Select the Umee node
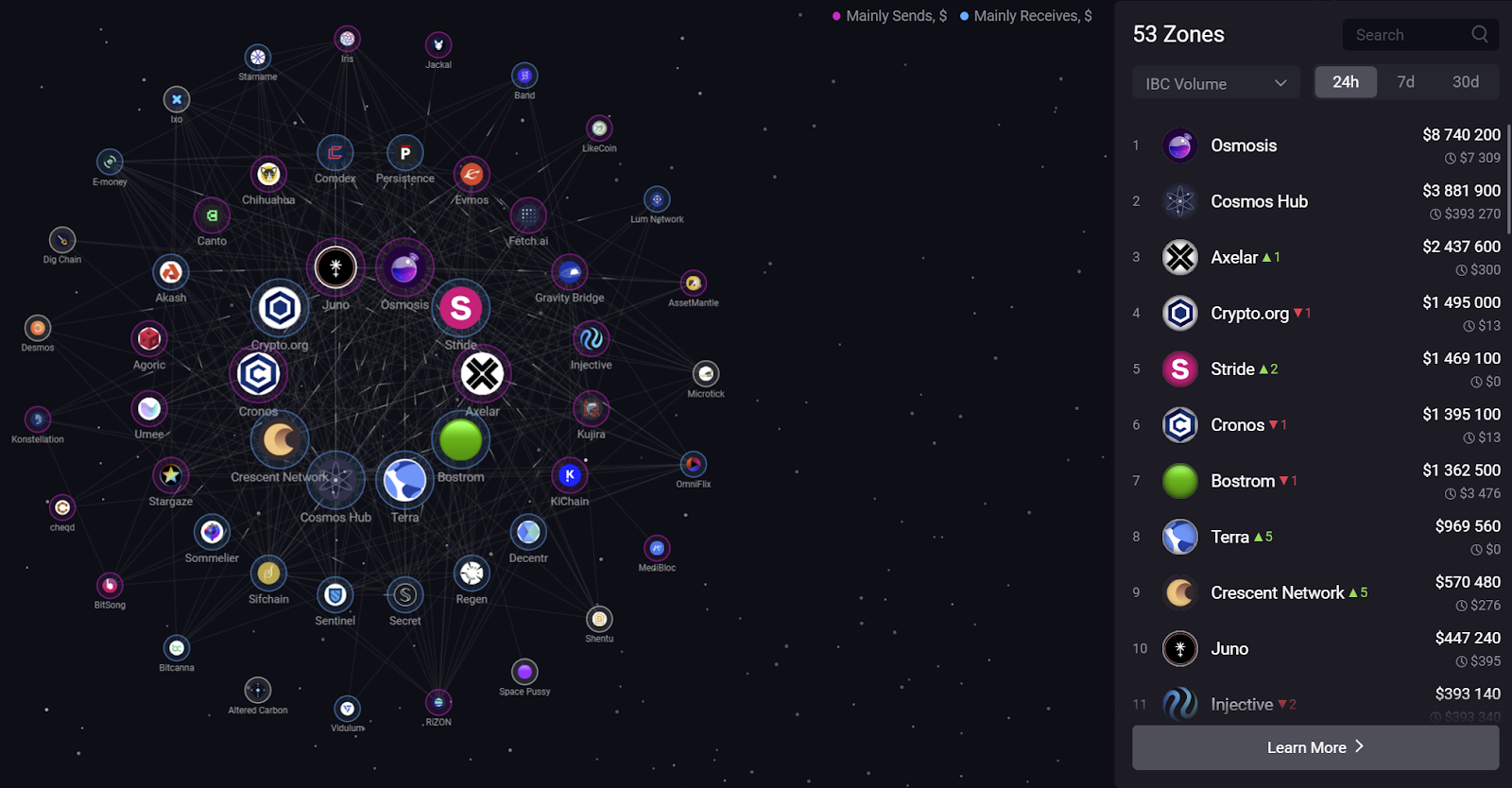1512x788 pixels. [x=149, y=408]
